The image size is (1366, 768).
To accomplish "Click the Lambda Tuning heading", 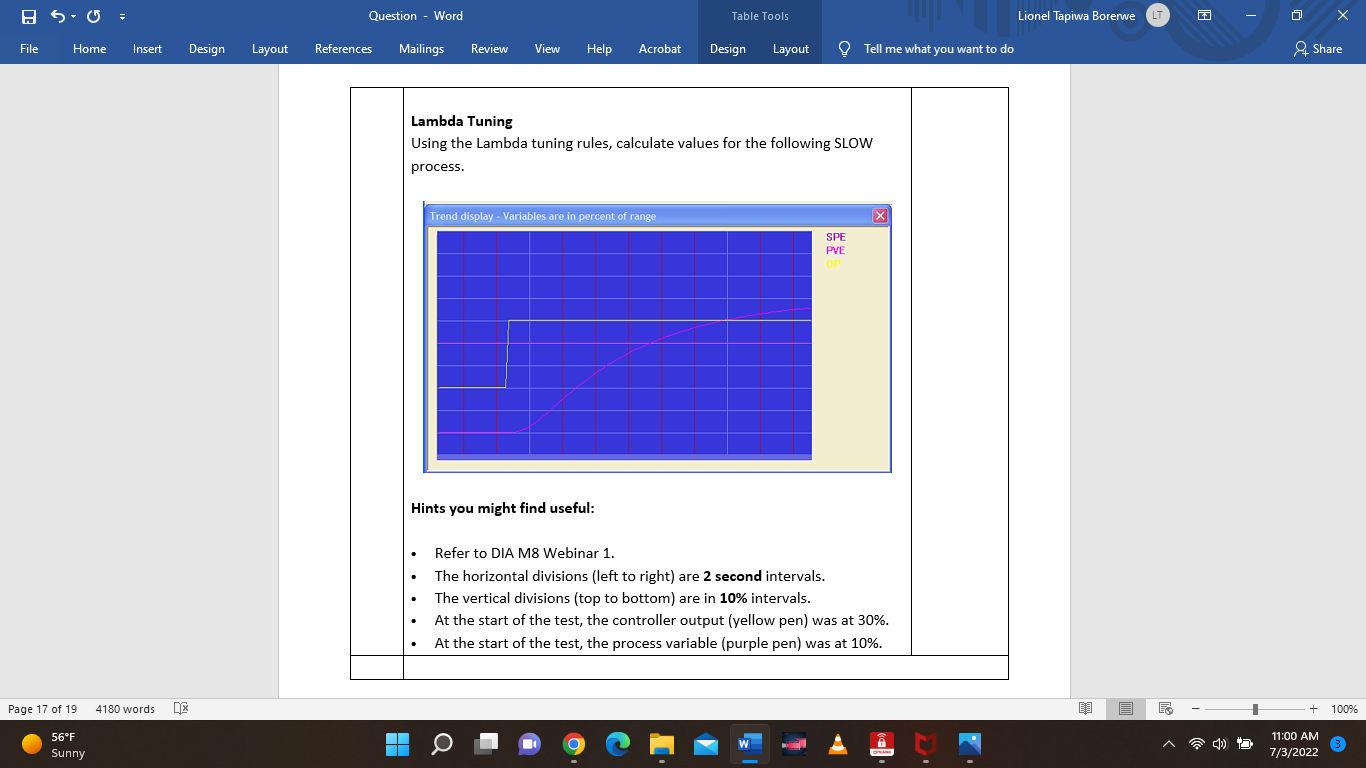I will click(x=462, y=121).
